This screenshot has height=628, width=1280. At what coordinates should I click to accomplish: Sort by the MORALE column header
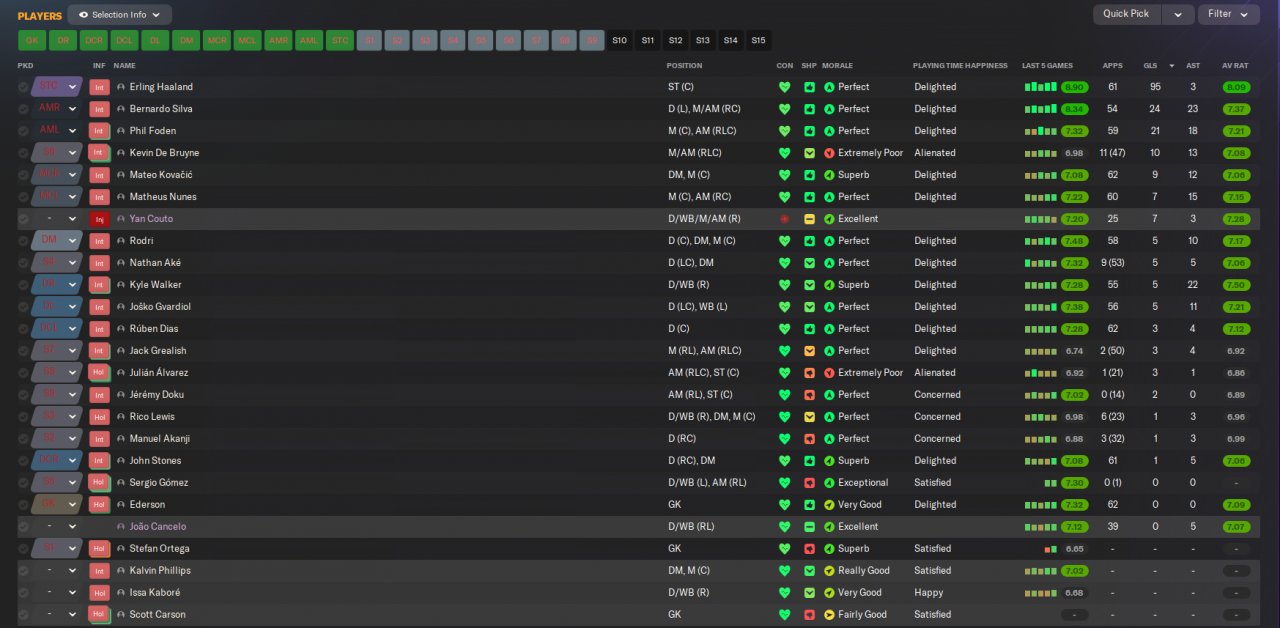[x=837, y=66]
